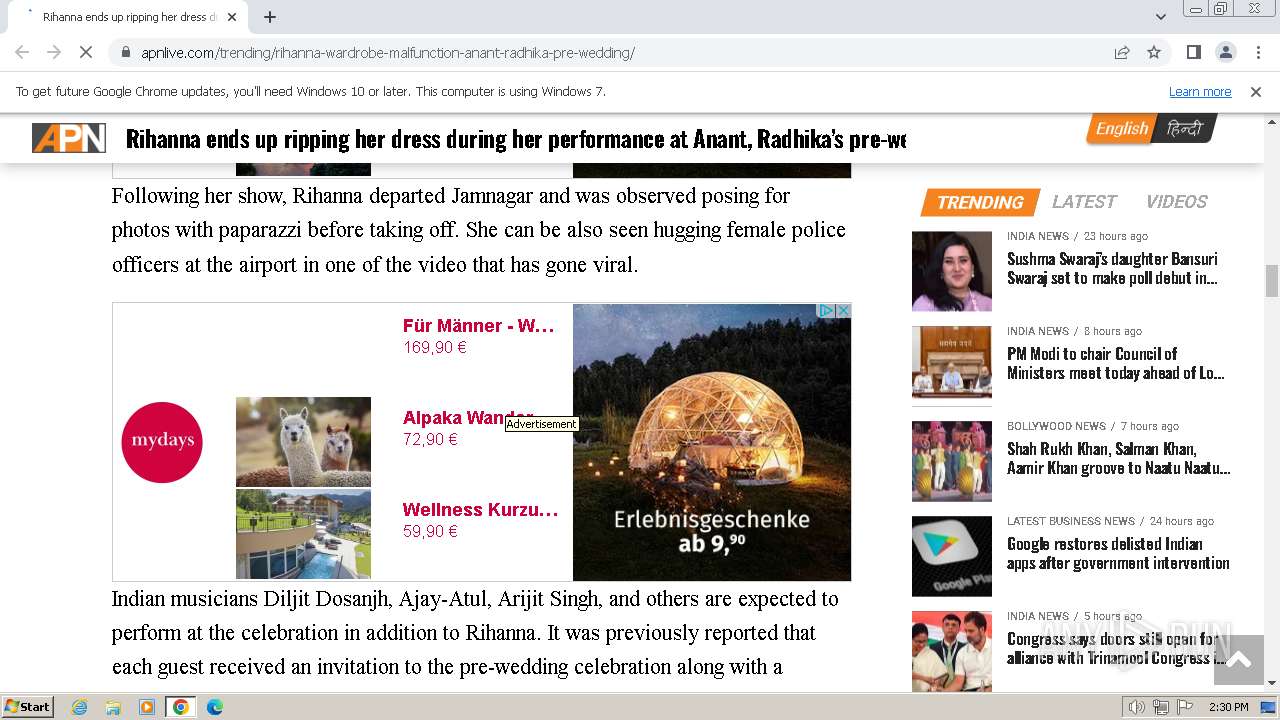Image resolution: width=1280 pixels, height=720 pixels.
Task: Open LATEST BUSINESS NEWS category label
Action: (1071, 521)
